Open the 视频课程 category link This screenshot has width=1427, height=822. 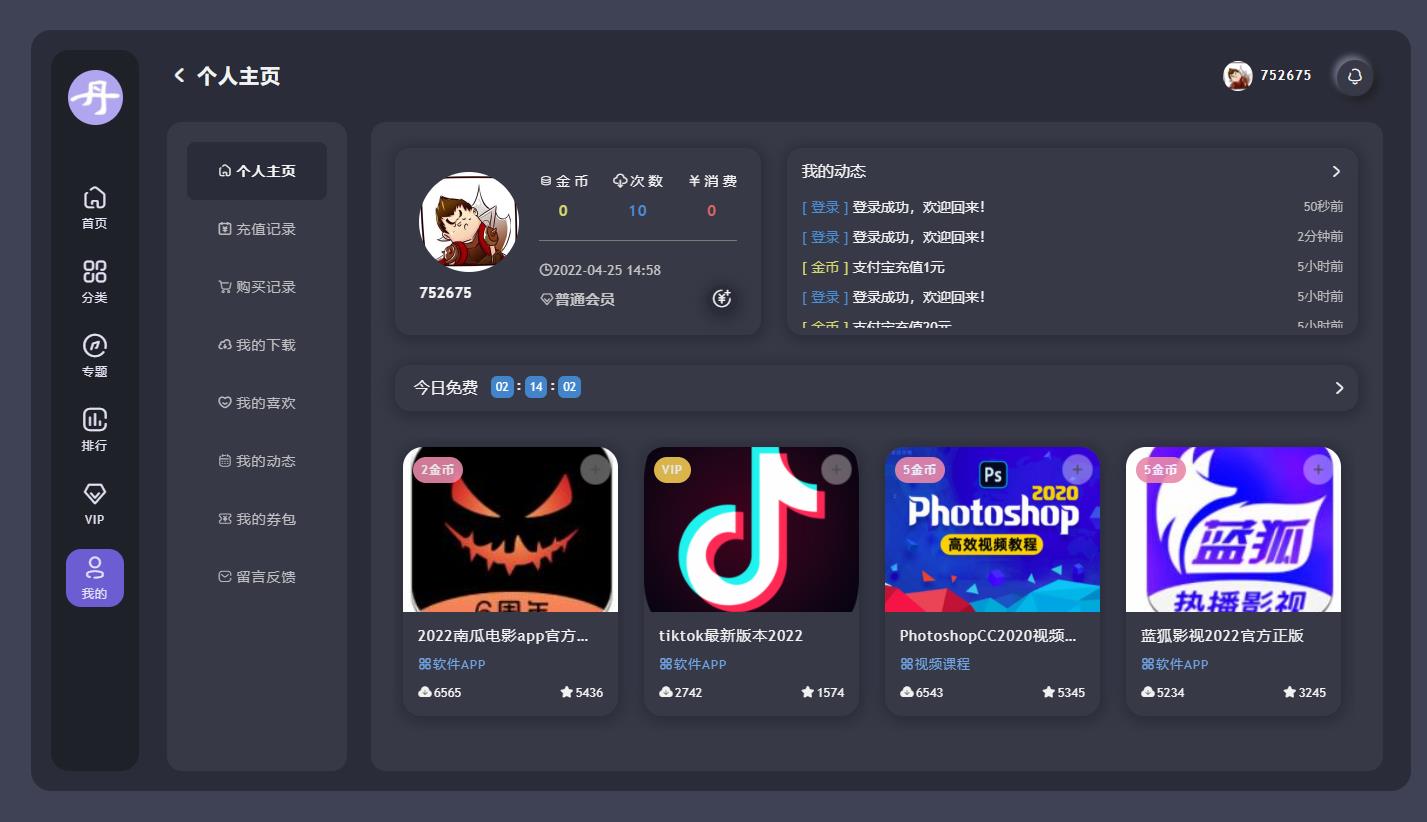pos(935,664)
